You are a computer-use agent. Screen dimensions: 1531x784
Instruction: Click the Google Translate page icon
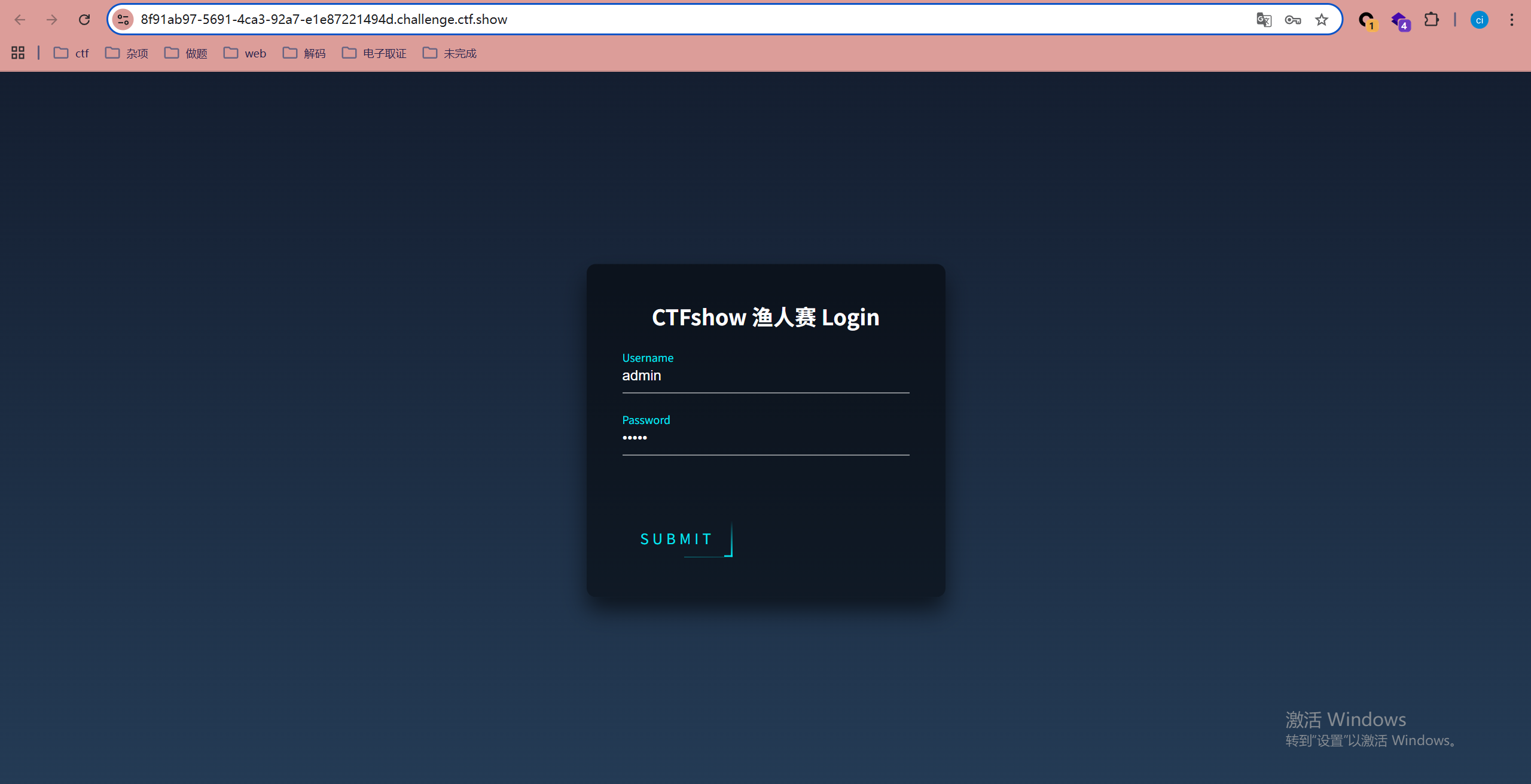pyautogui.click(x=1264, y=20)
